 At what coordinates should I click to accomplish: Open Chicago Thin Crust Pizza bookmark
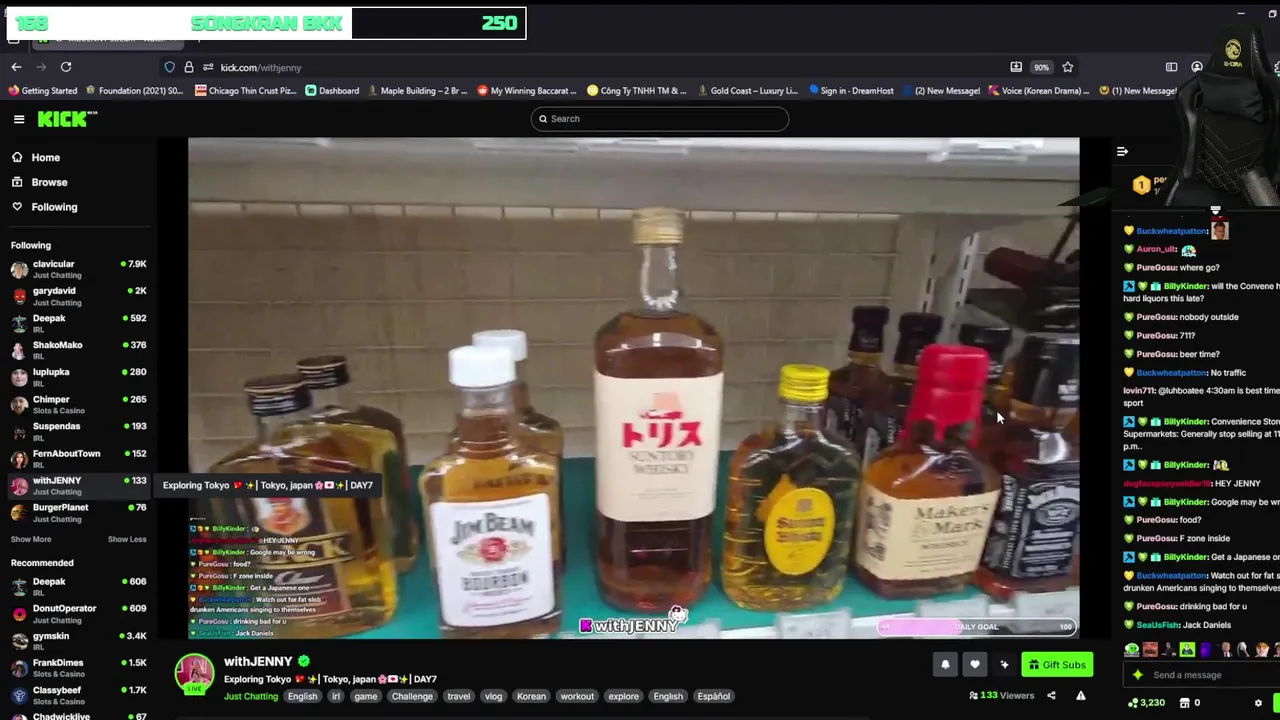point(246,91)
